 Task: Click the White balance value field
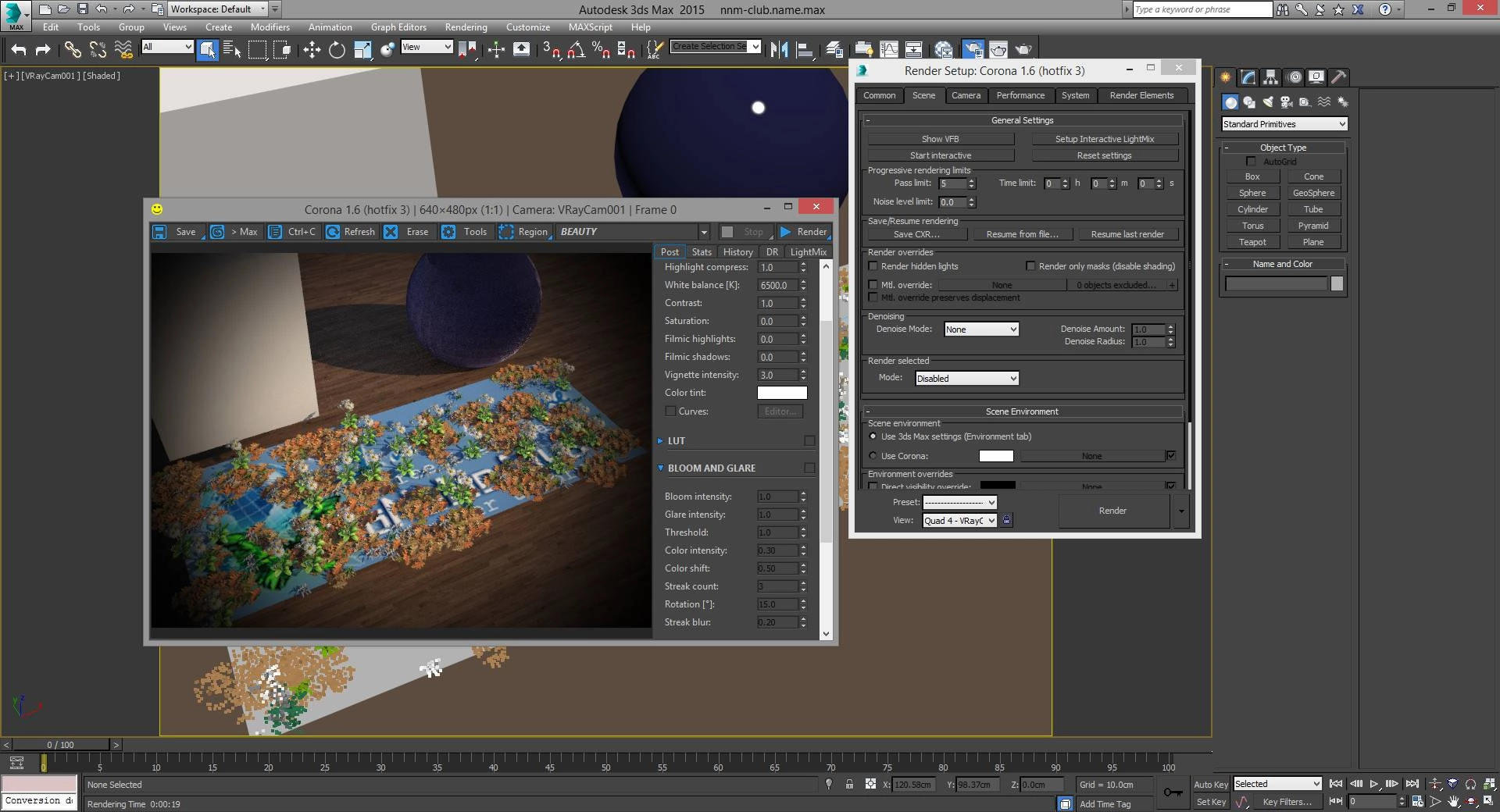coord(777,285)
